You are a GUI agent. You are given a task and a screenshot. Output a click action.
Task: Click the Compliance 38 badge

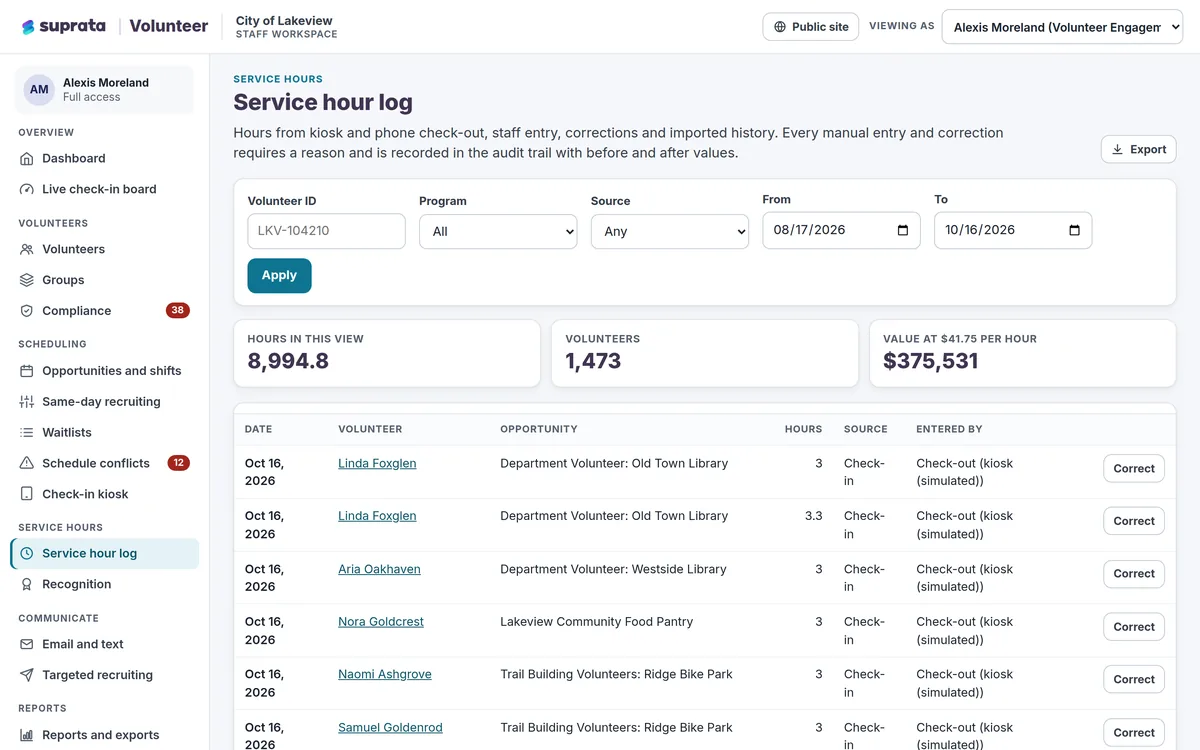coord(178,310)
